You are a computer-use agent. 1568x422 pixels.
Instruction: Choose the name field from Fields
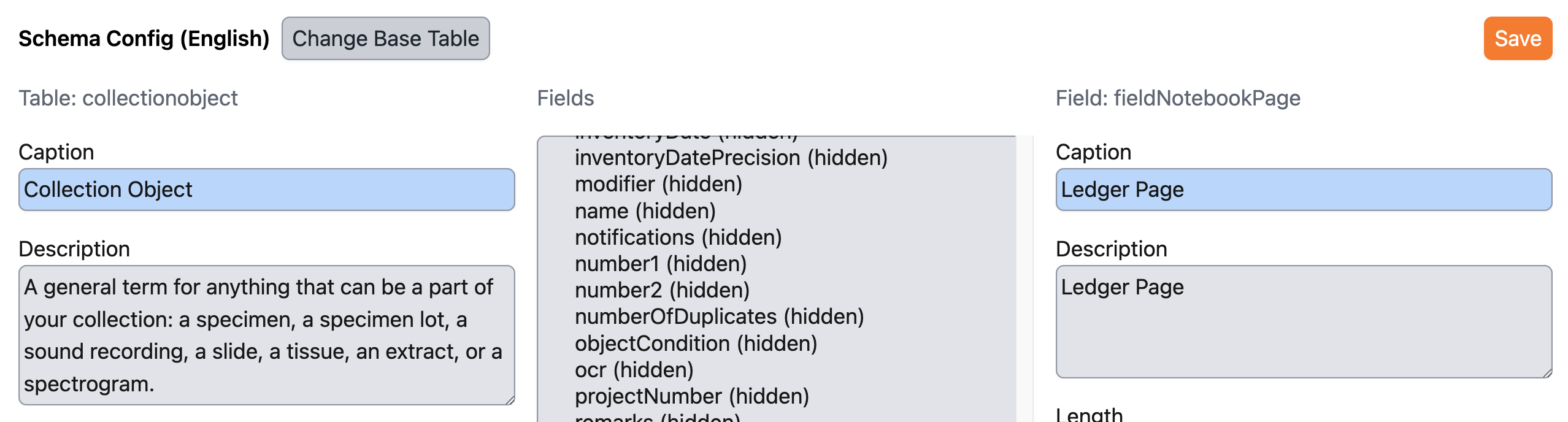pyautogui.click(x=645, y=211)
